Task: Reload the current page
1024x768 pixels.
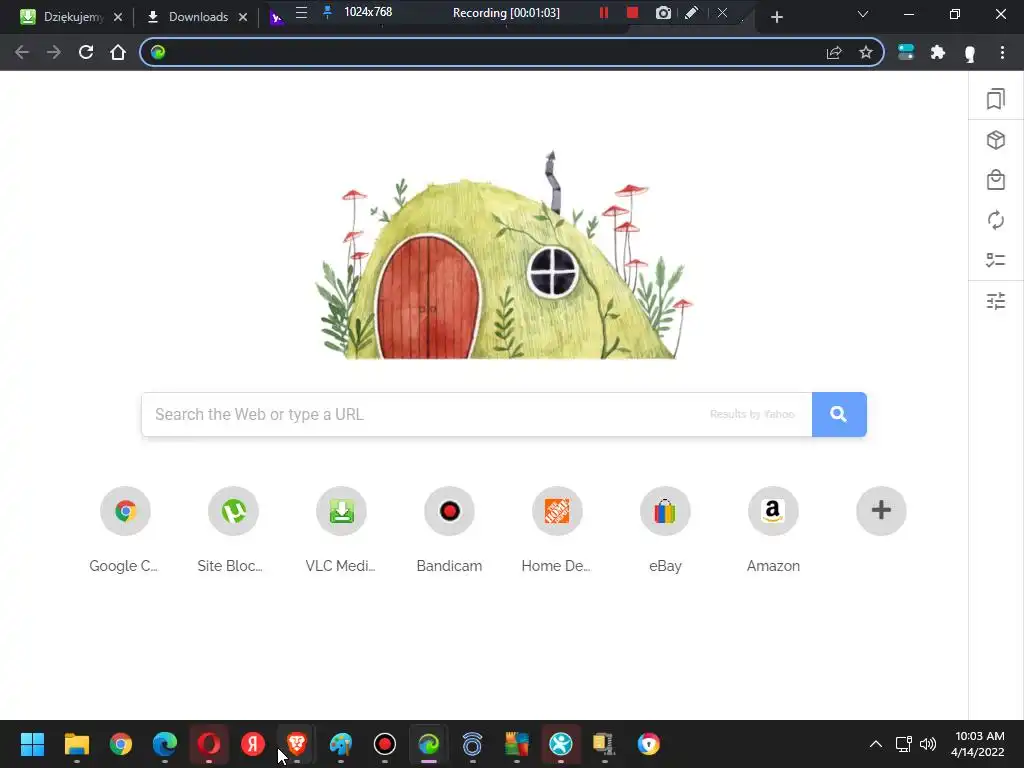Action: [86, 52]
